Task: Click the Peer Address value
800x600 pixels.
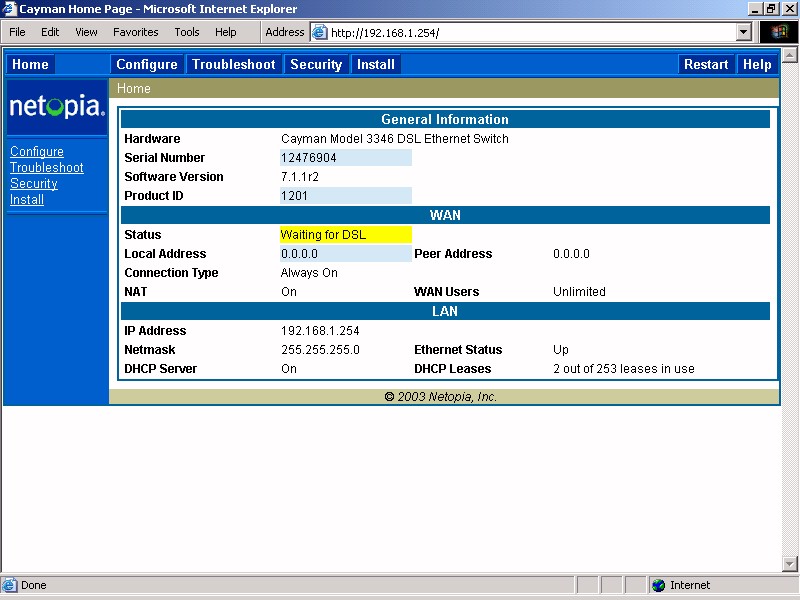Action: tap(571, 254)
